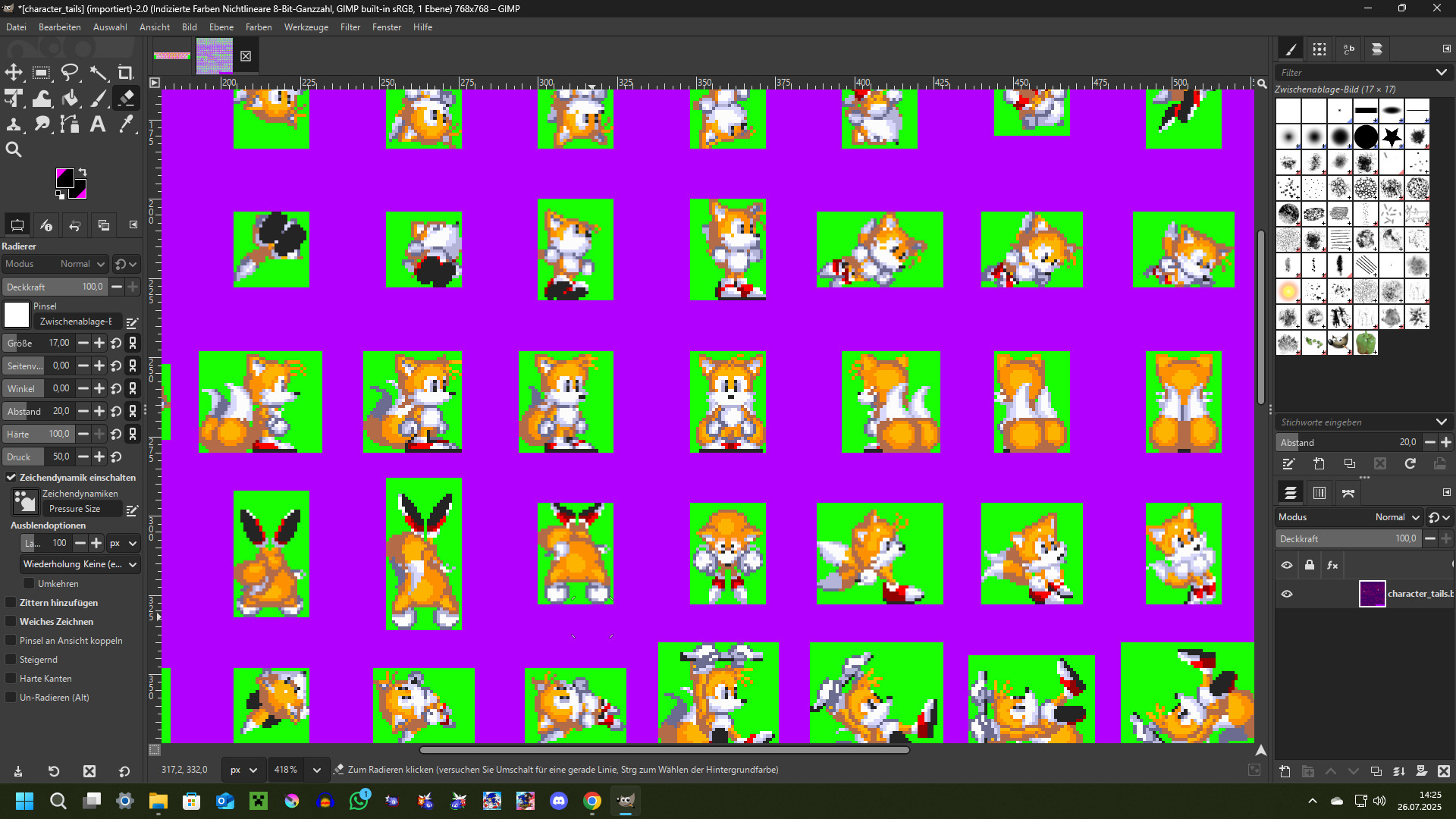Select the Paintbrush tool

click(98, 98)
